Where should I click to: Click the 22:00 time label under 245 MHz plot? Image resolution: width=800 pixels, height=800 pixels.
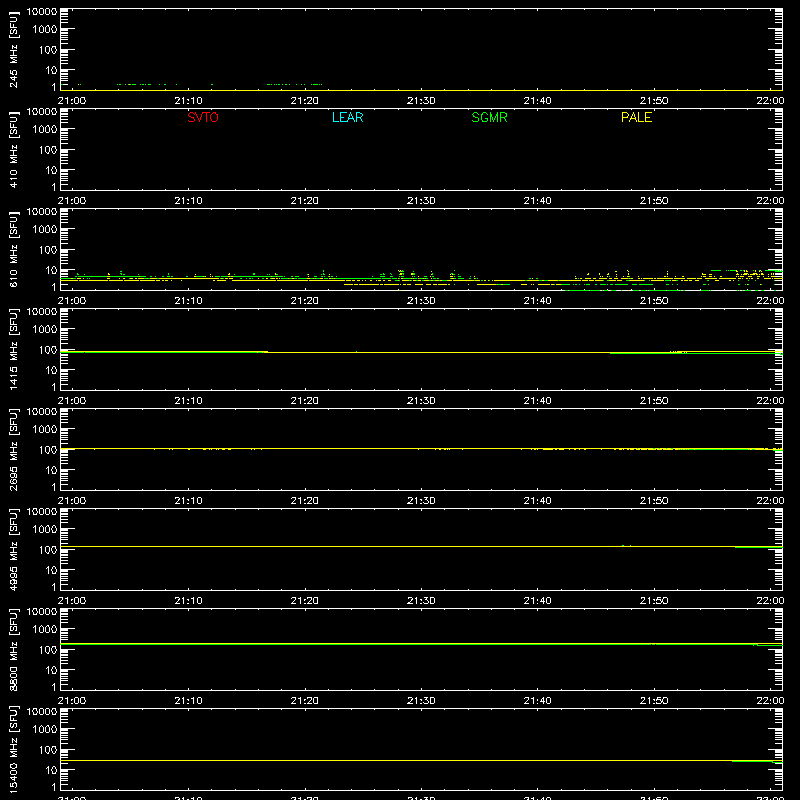coord(770,101)
